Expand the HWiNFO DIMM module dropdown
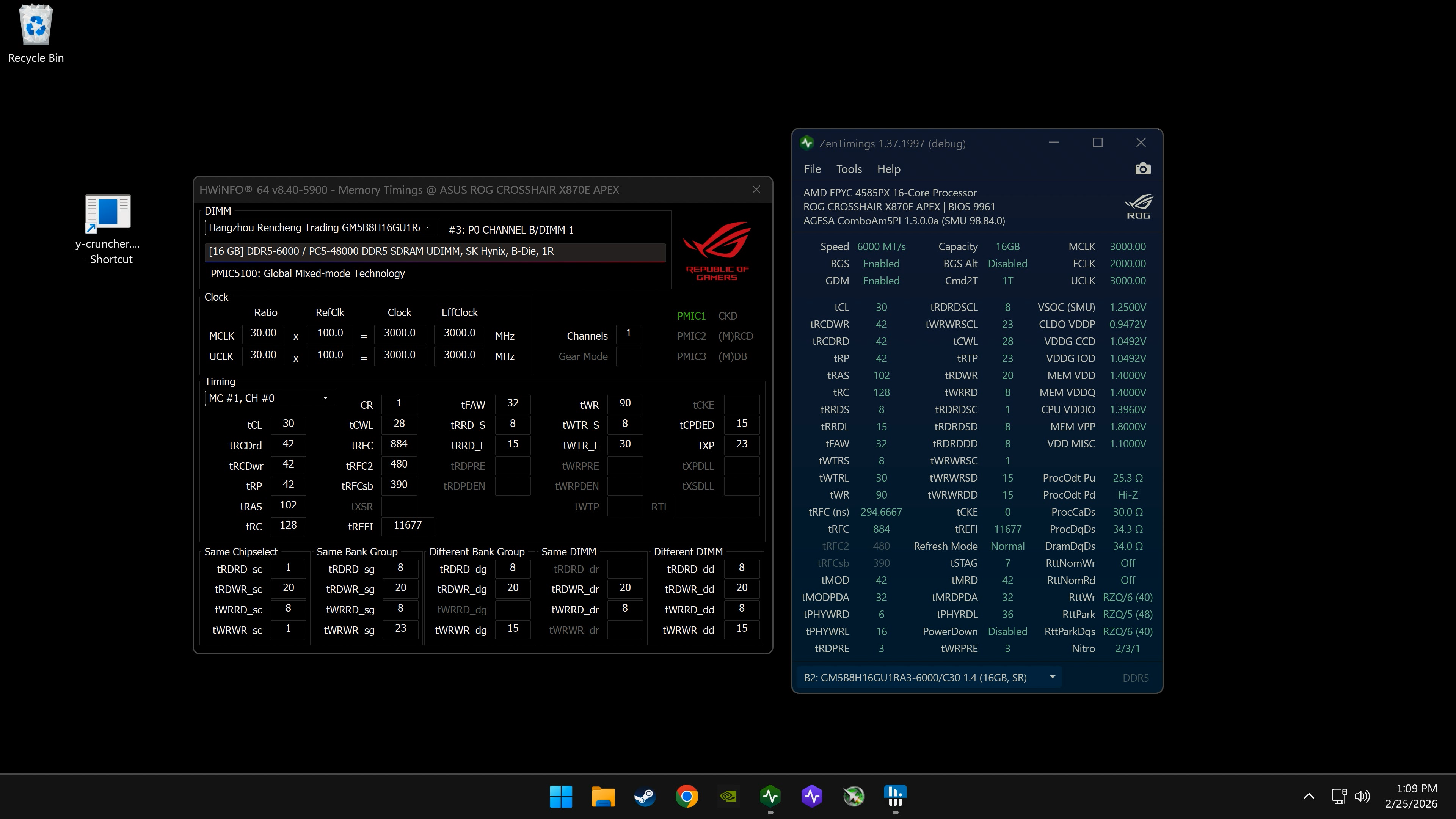This screenshot has height=819, width=1456. coord(322,228)
